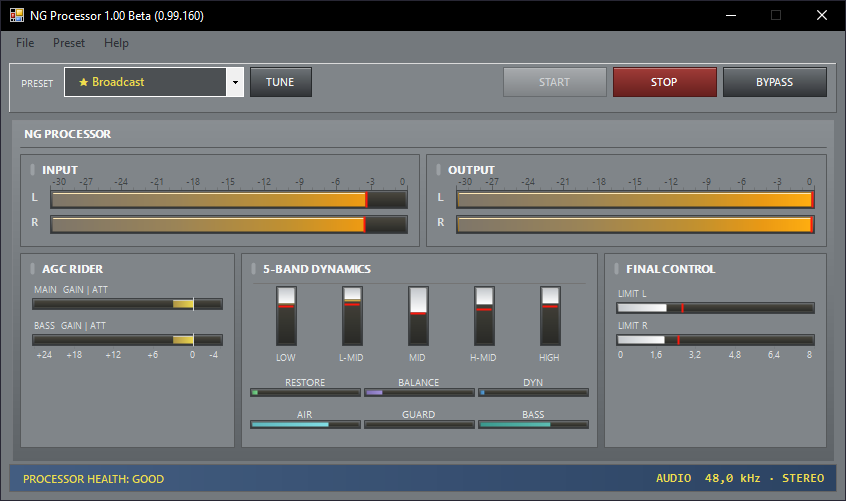Toggle the 5-BAND DYNAMICS section indicator
Image resolution: width=846 pixels, height=501 pixels.
pos(254,269)
